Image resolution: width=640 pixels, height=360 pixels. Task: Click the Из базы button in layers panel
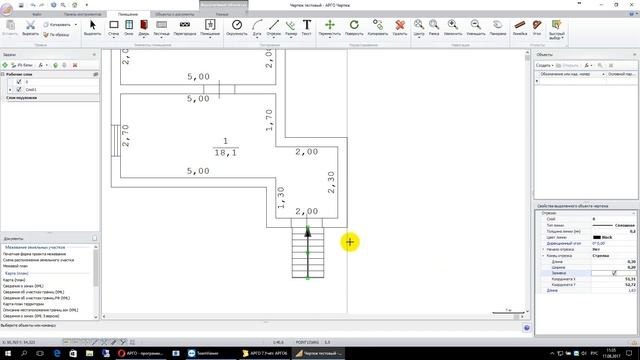click(x=22, y=65)
